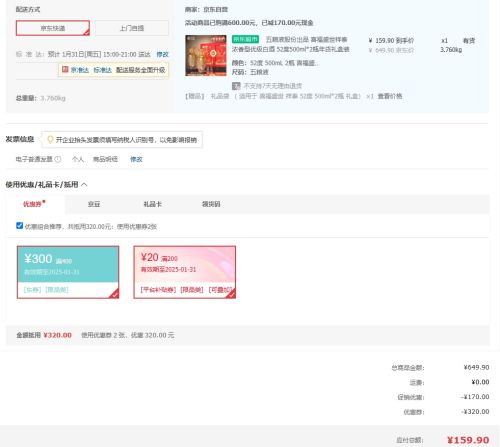Screen dimensions: 500x447
Task: Switch to the 礼品卡 tab
Action: (152, 204)
